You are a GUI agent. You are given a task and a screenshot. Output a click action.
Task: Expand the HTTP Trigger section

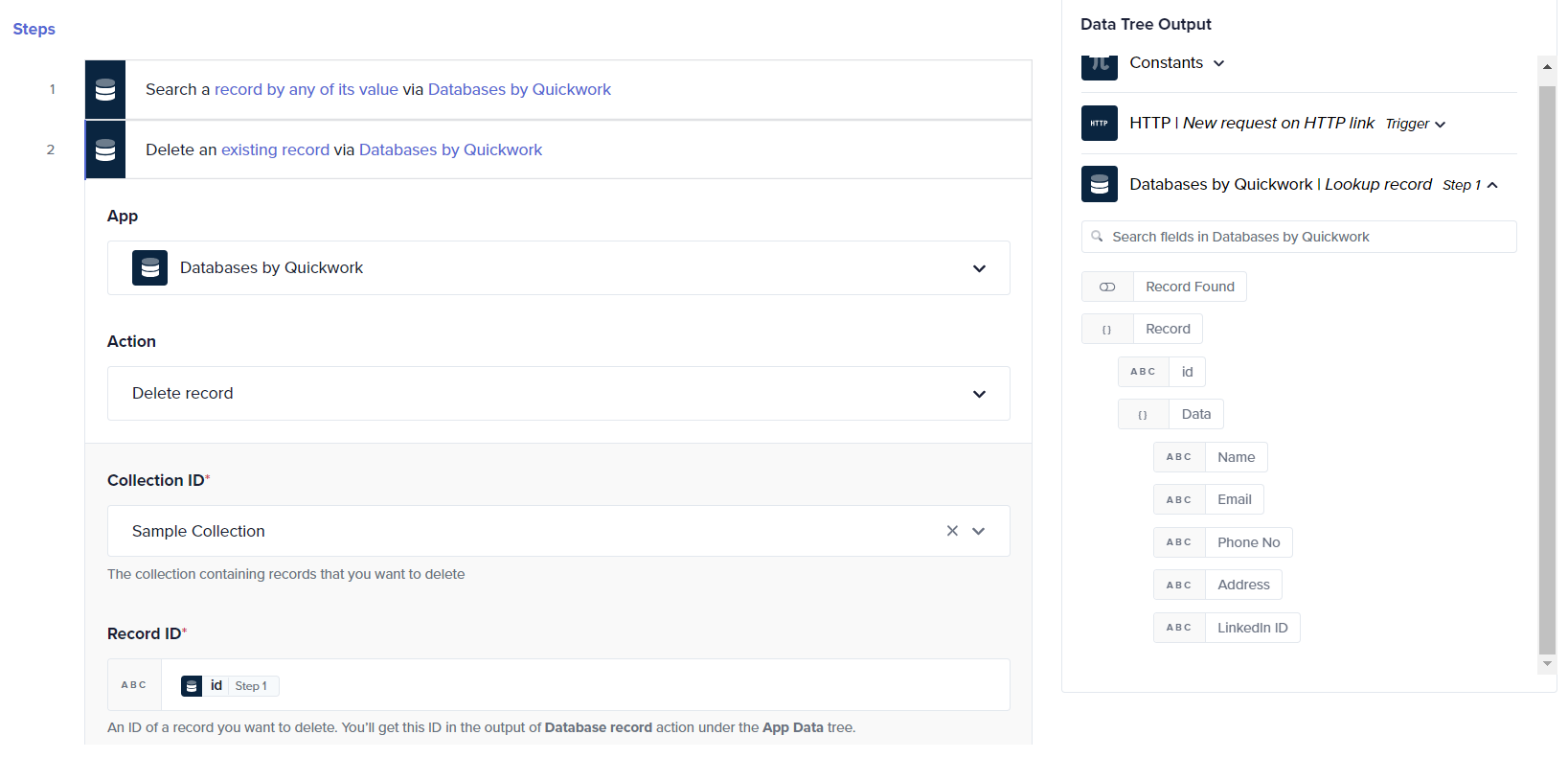click(1440, 125)
